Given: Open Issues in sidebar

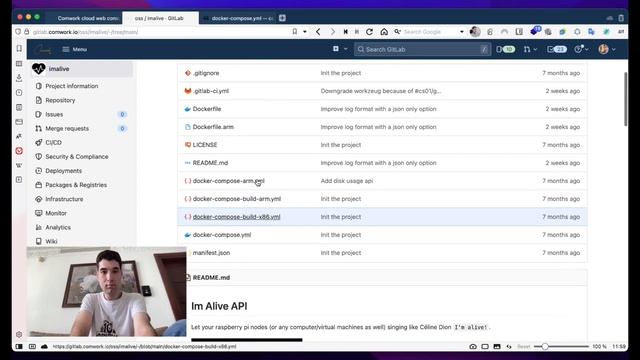Looking at the screenshot, I should 54,114.
